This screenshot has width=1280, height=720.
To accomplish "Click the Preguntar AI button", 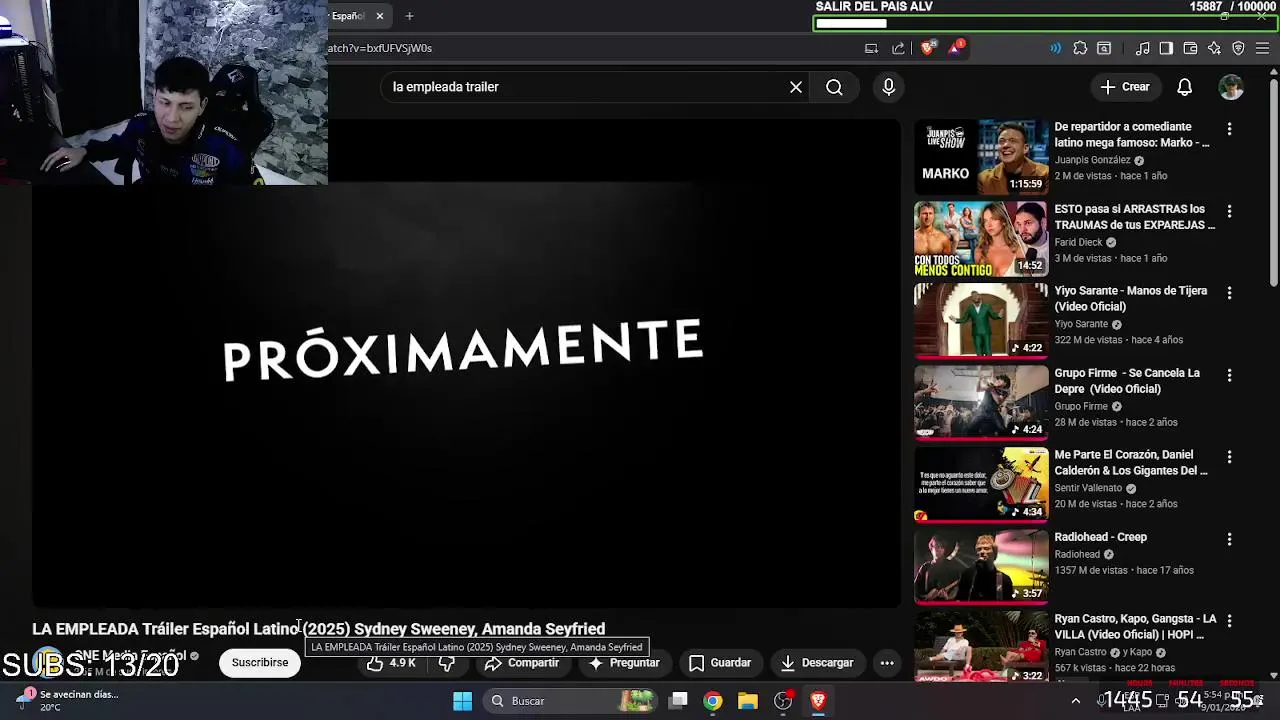I will coord(624,663).
